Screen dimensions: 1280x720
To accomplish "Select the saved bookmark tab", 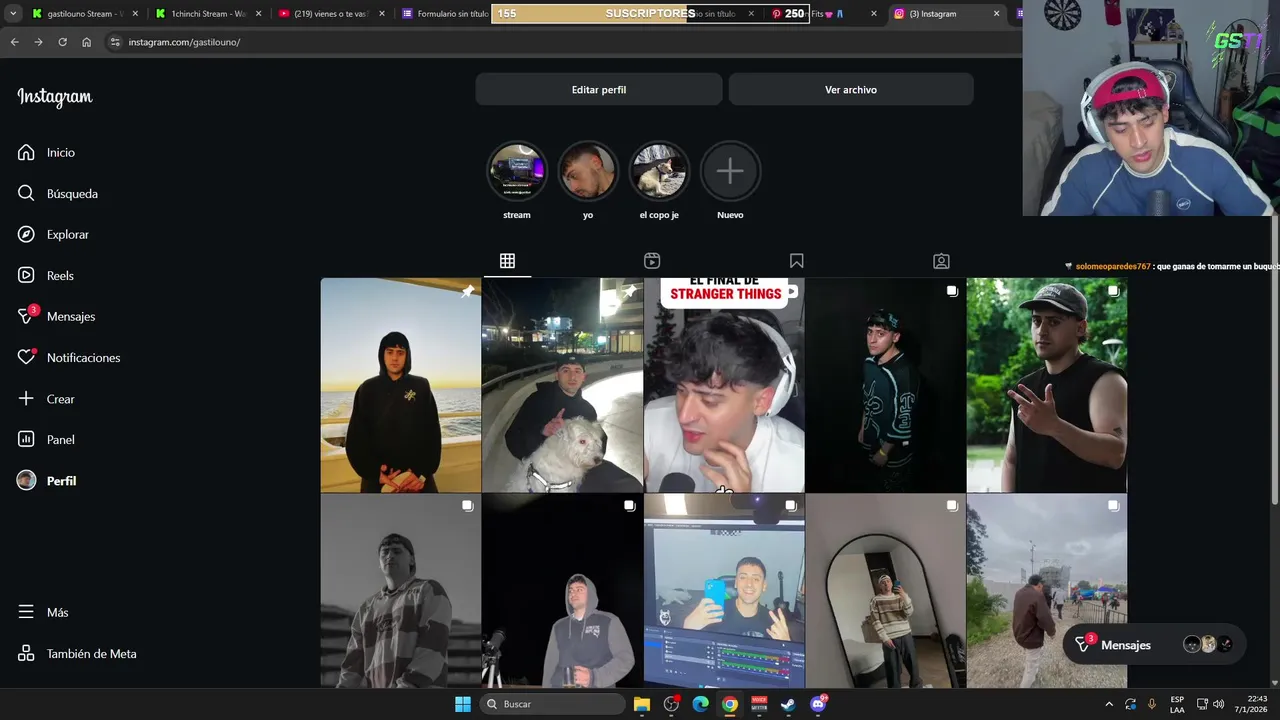I will click(796, 261).
